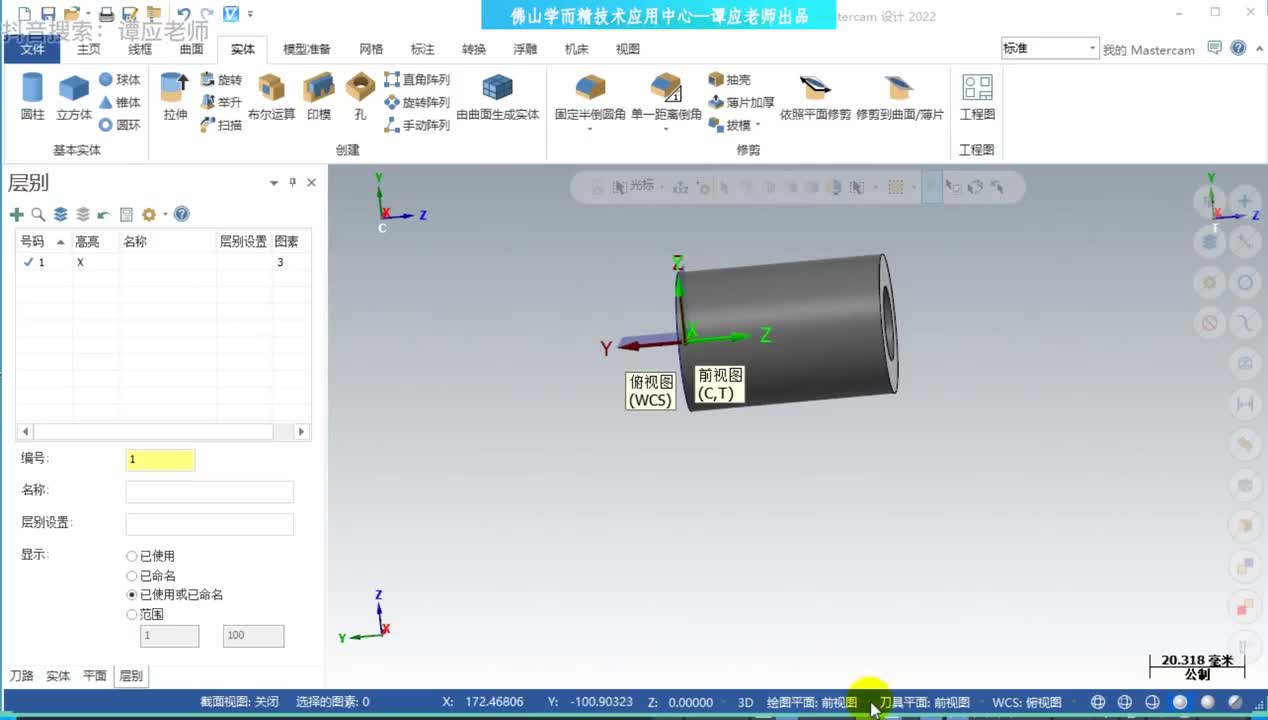Select the 已使用 display radio button
Image resolution: width=1268 pixels, height=720 pixels.
132,556
